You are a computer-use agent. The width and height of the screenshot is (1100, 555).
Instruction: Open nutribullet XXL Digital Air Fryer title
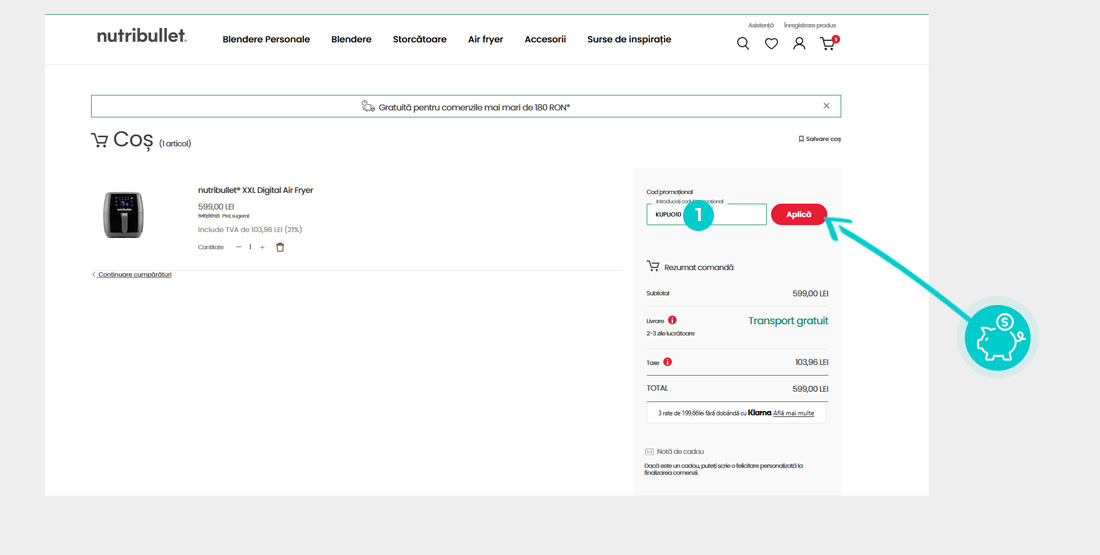255,190
